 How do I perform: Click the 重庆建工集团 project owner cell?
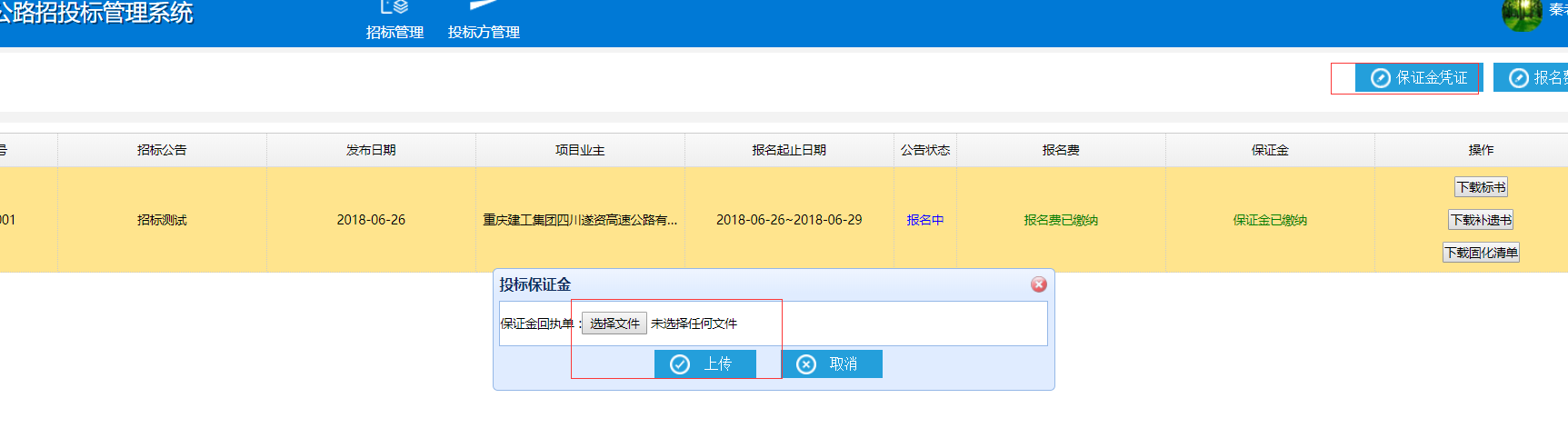(x=580, y=220)
